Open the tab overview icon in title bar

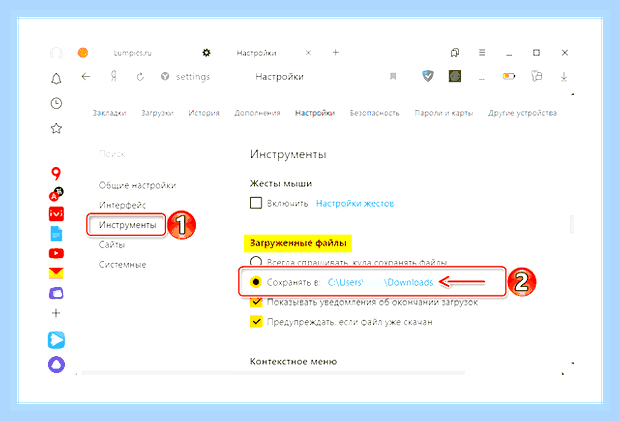tap(455, 53)
